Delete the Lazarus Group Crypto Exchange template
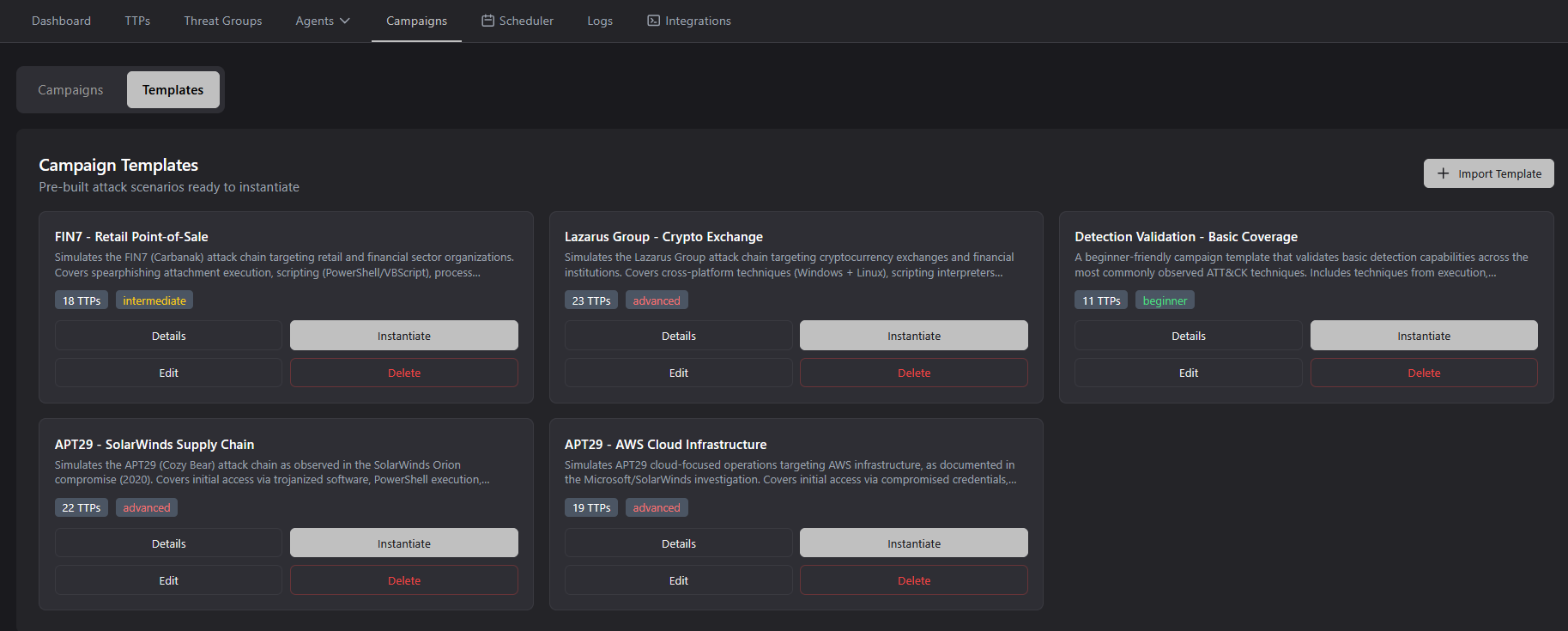Image resolution: width=1568 pixels, height=631 pixels. pos(914,373)
